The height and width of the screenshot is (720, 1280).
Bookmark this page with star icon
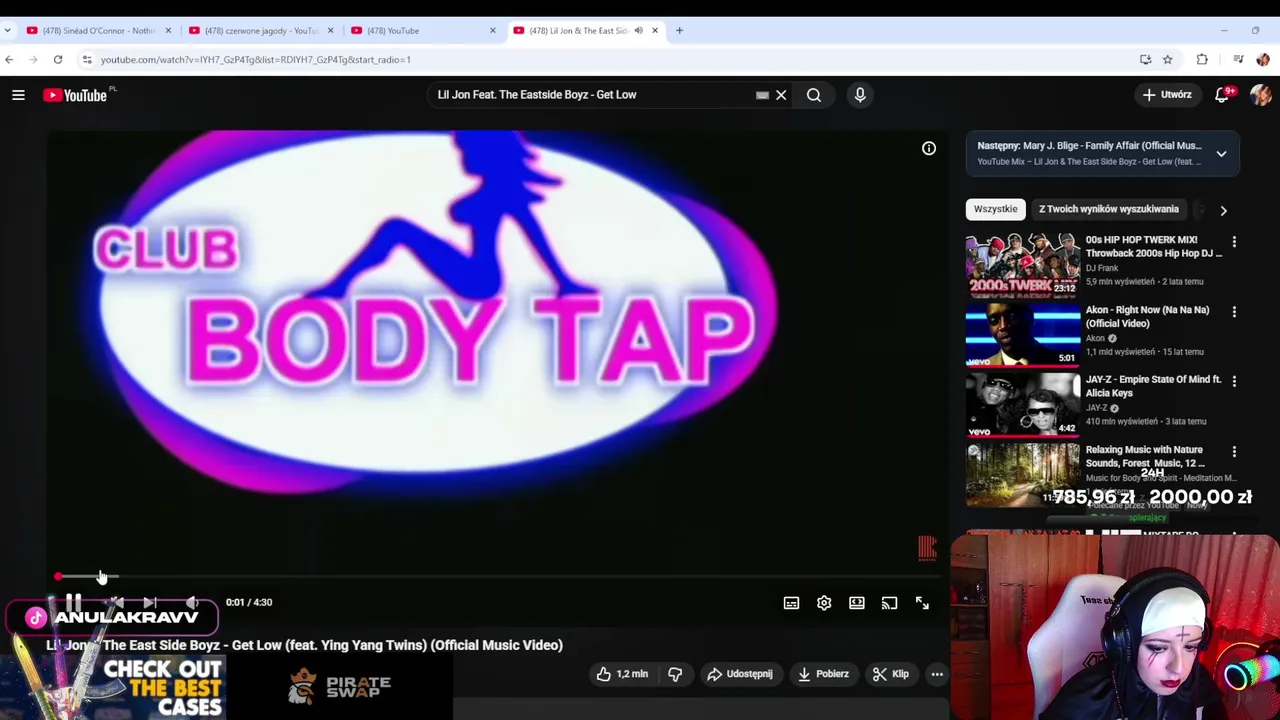(1167, 60)
